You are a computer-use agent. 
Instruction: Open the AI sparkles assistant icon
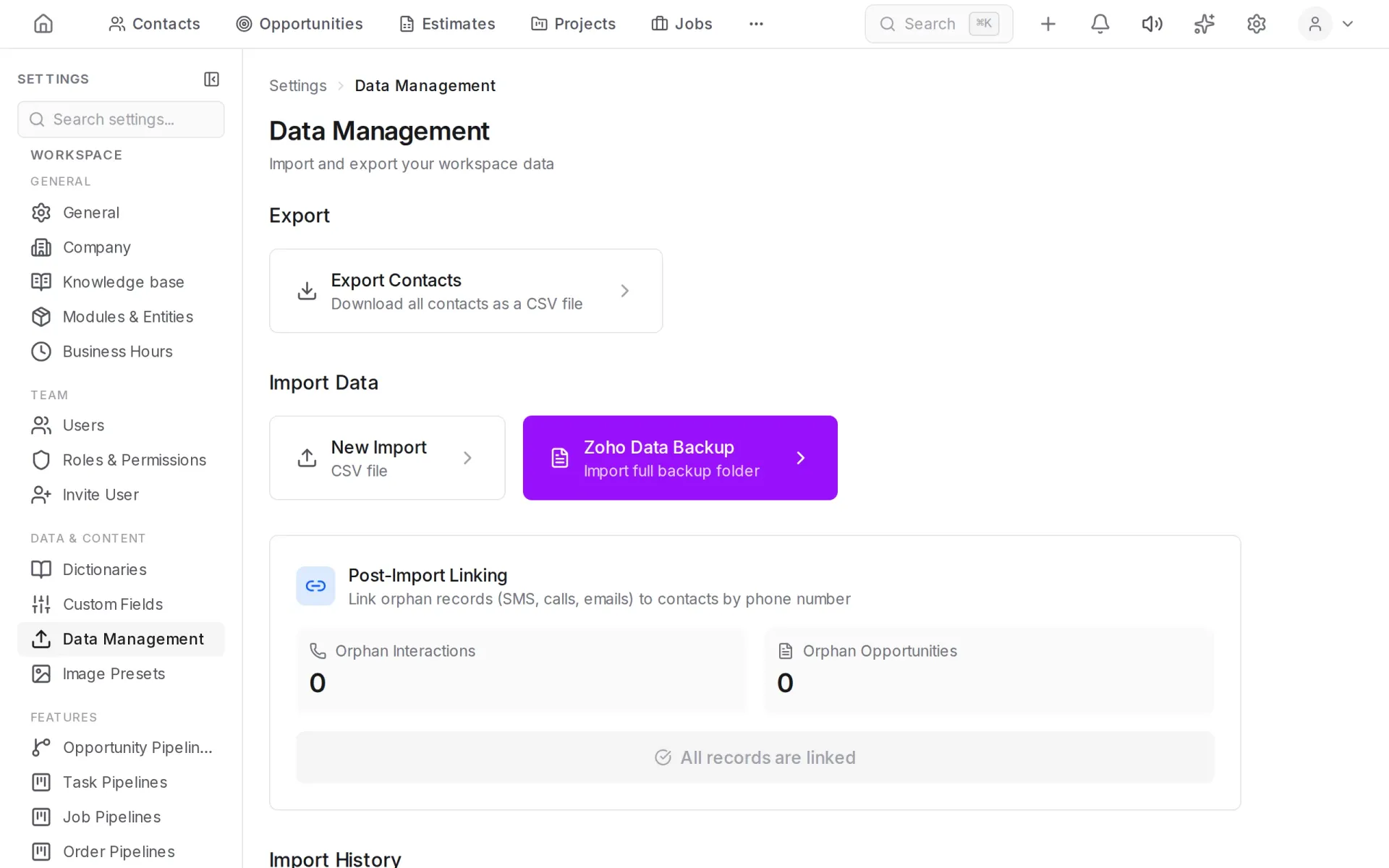[x=1204, y=24]
